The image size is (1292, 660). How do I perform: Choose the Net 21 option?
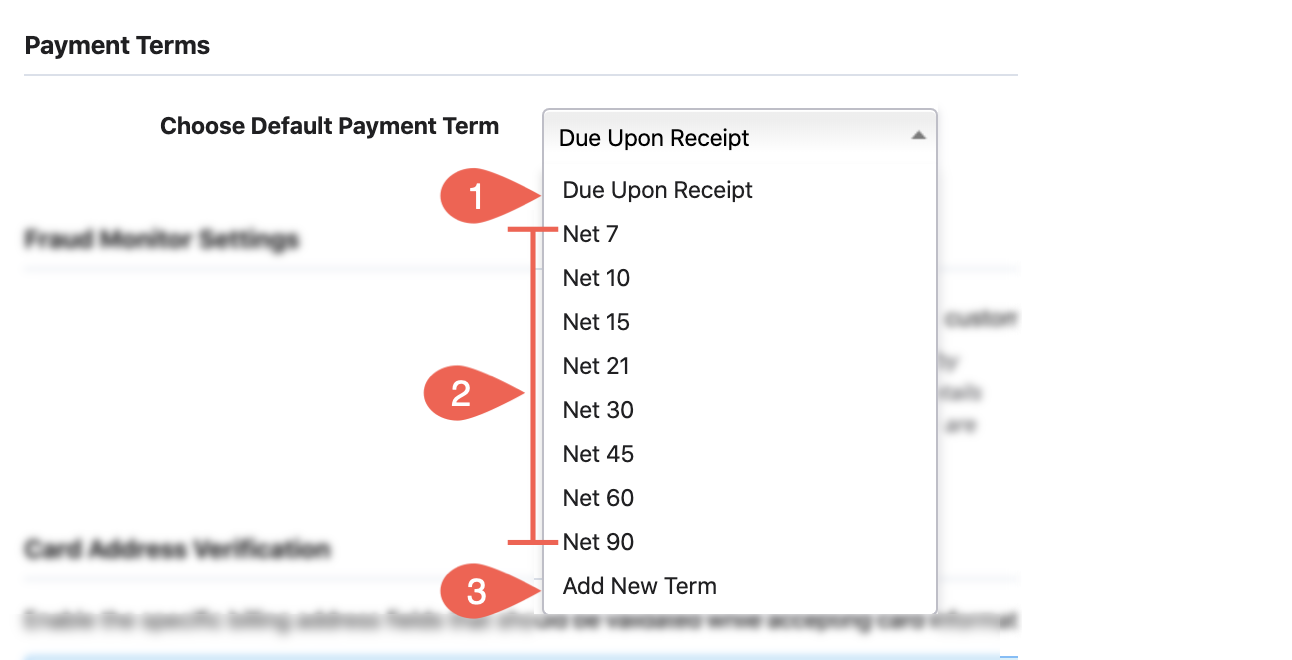click(x=740, y=366)
